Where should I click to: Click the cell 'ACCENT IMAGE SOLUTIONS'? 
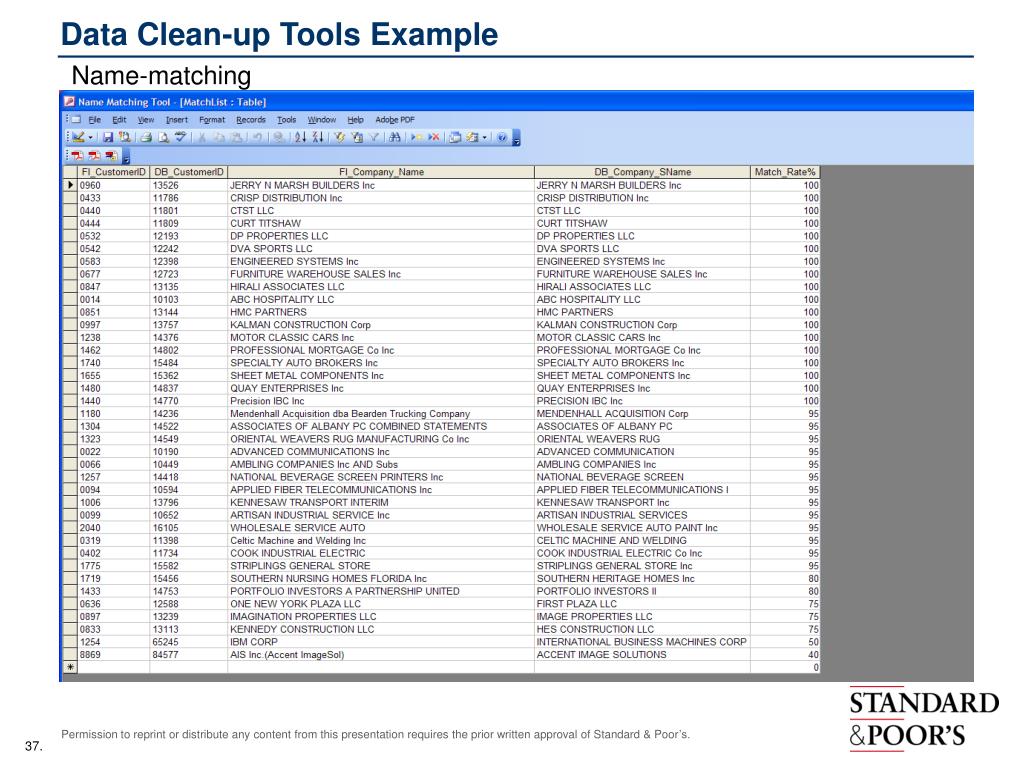pos(643,654)
